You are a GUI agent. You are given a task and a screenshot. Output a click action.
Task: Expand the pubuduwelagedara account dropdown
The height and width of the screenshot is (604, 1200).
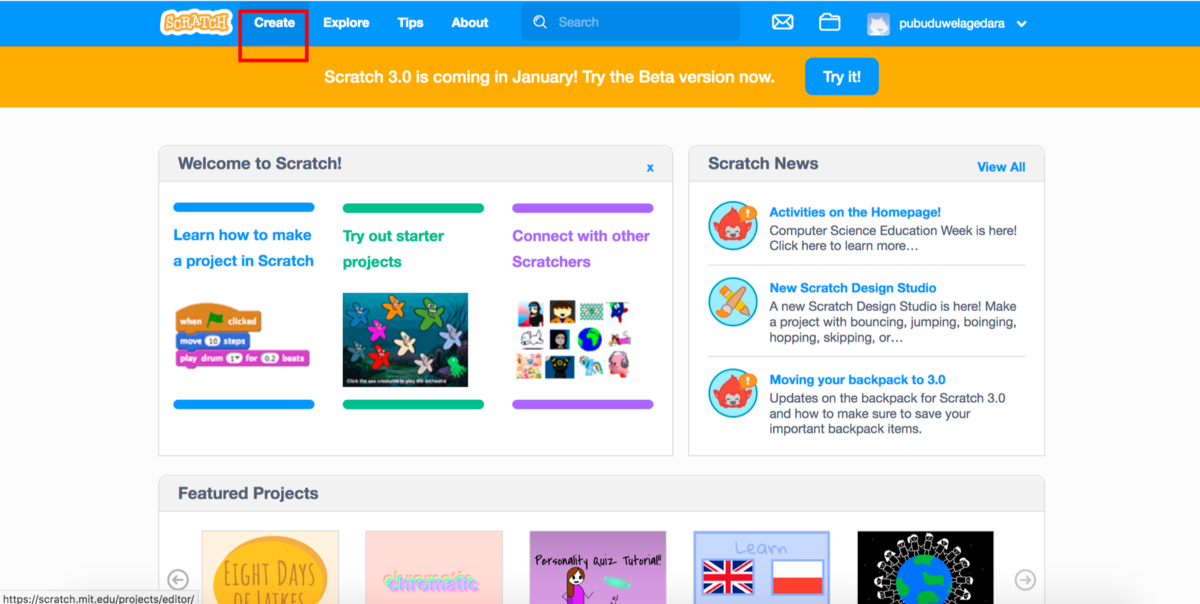coord(1021,24)
